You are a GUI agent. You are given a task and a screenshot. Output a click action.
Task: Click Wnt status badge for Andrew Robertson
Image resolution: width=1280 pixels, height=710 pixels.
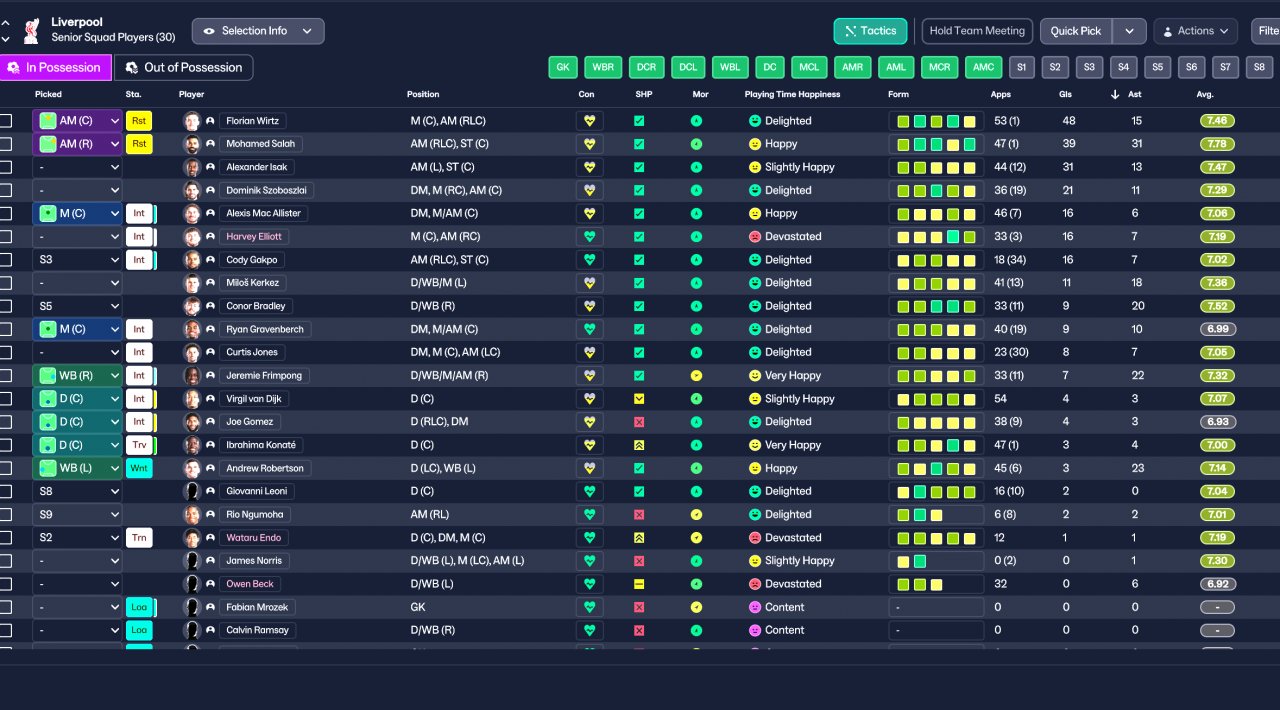tap(139, 468)
